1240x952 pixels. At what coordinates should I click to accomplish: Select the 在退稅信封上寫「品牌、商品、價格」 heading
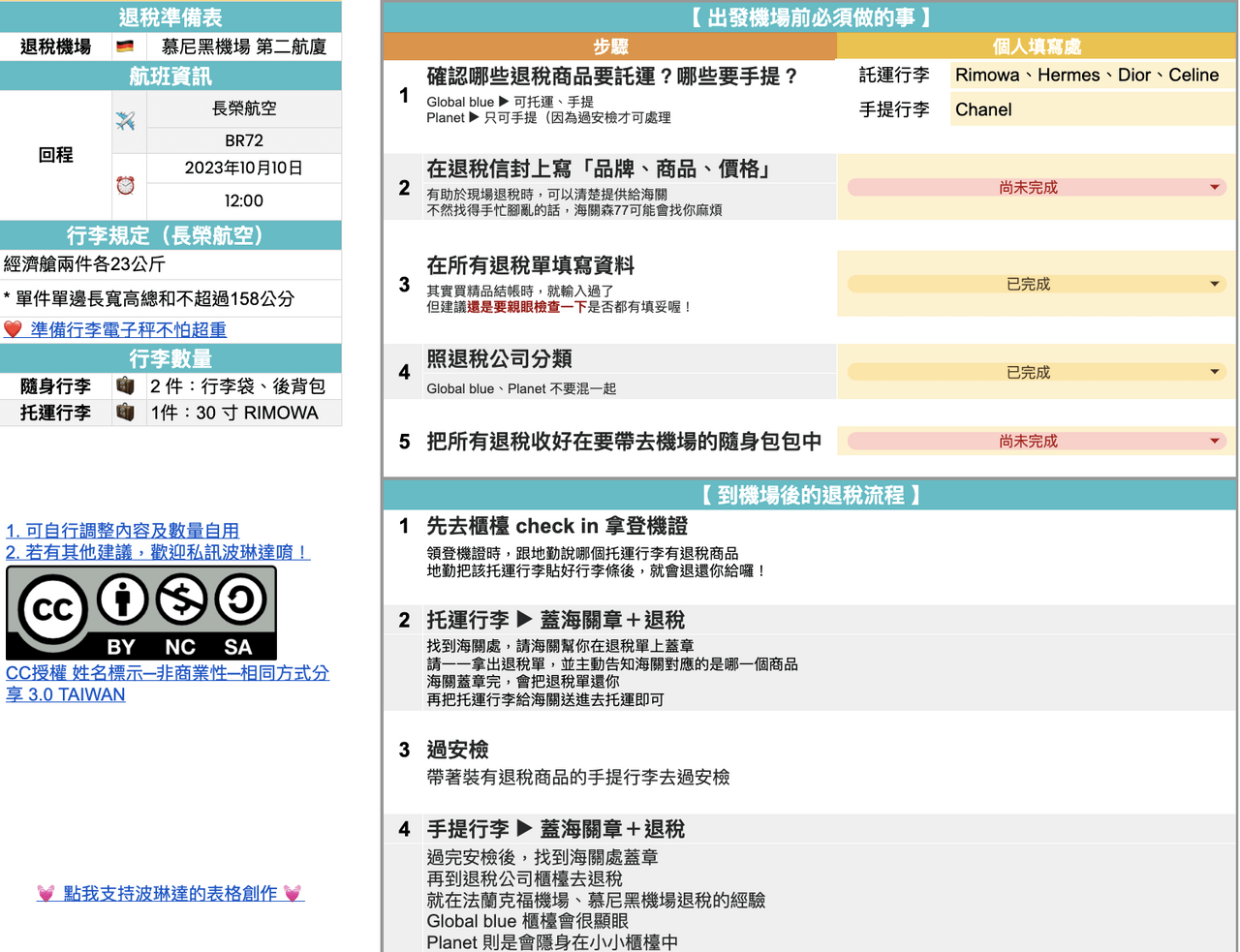coord(599,169)
